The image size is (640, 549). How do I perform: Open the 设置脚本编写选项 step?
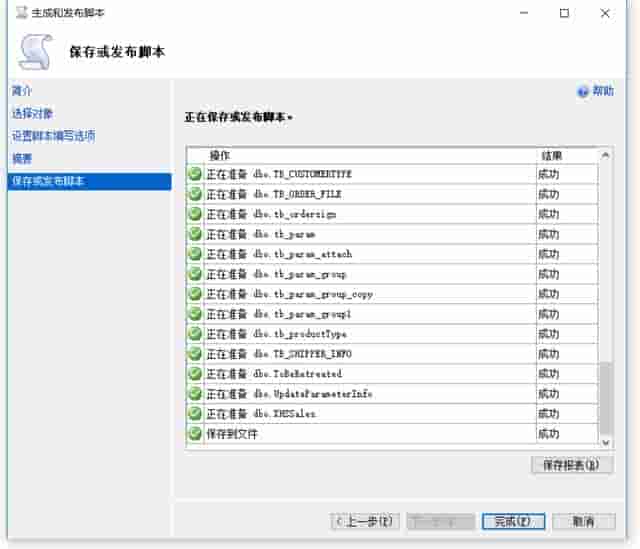53,136
